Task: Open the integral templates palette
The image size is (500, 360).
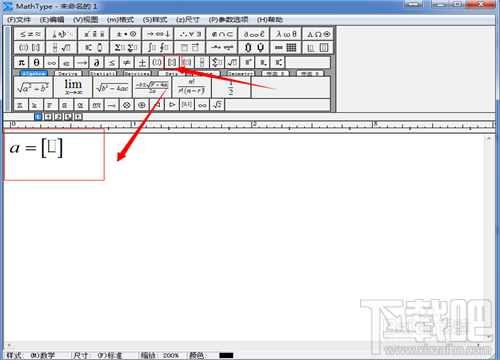Action: coord(158,48)
